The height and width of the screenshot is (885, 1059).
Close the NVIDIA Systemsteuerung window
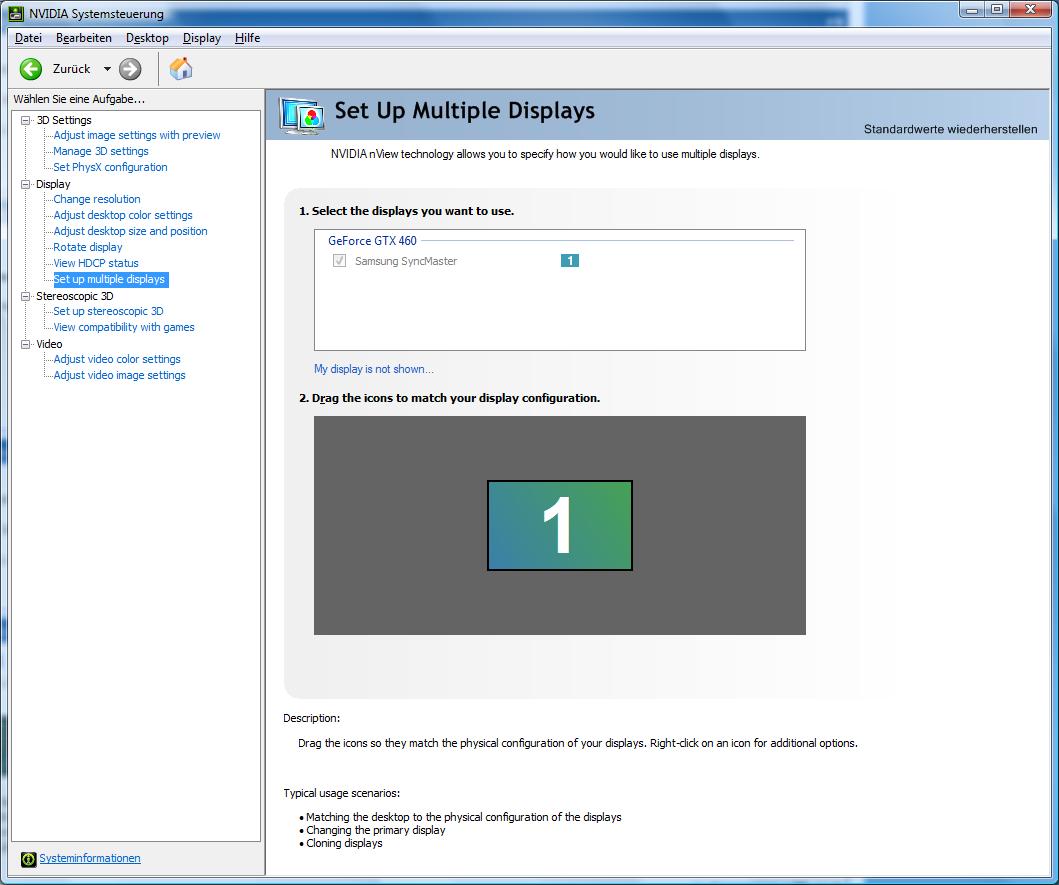point(1031,10)
